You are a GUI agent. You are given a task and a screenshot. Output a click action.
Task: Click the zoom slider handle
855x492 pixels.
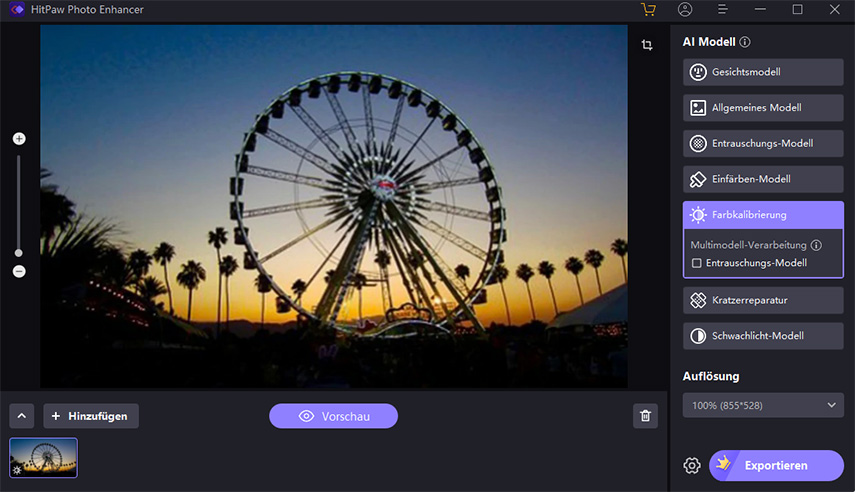[19, 253]
